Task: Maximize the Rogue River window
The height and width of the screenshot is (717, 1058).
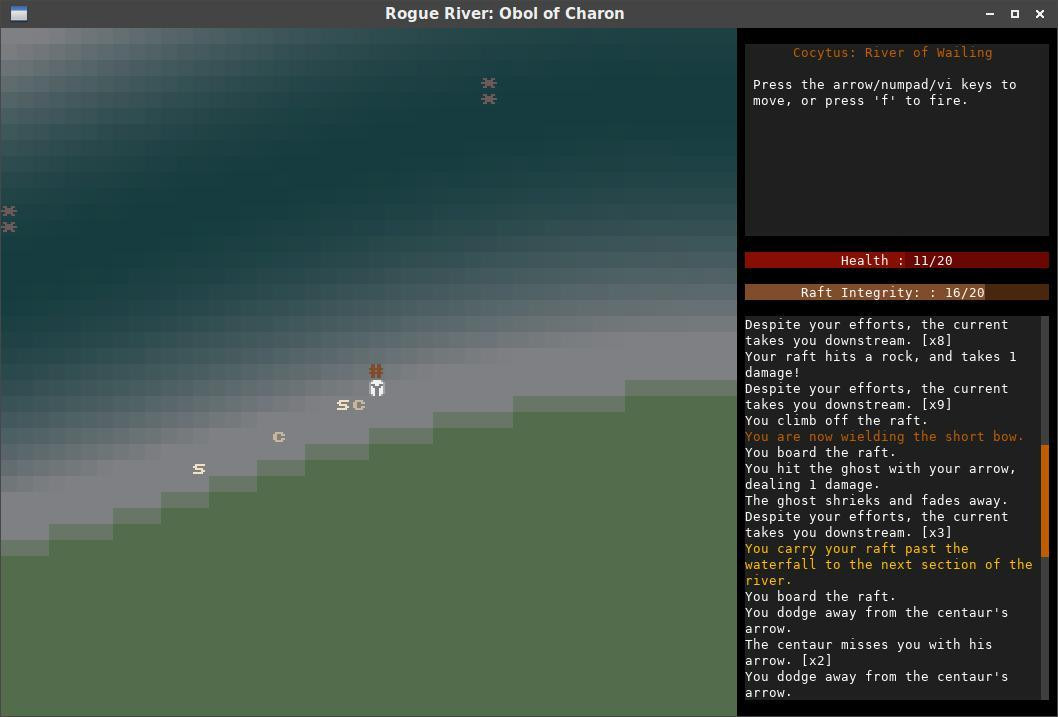Action: coord(1015,13)
